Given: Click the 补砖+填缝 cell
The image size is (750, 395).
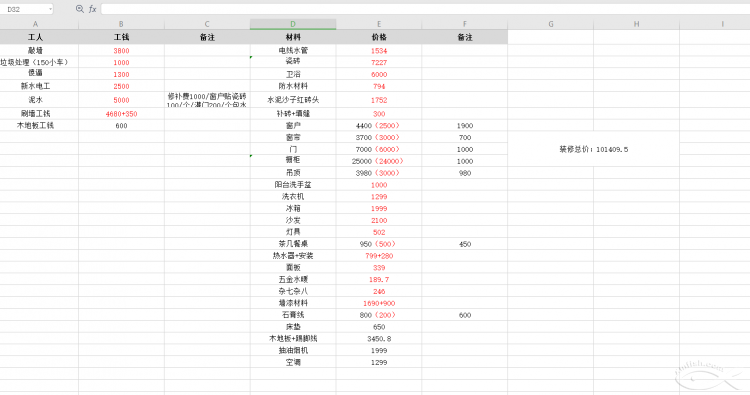Looking at the screenshot, I should tap(293, 114).
